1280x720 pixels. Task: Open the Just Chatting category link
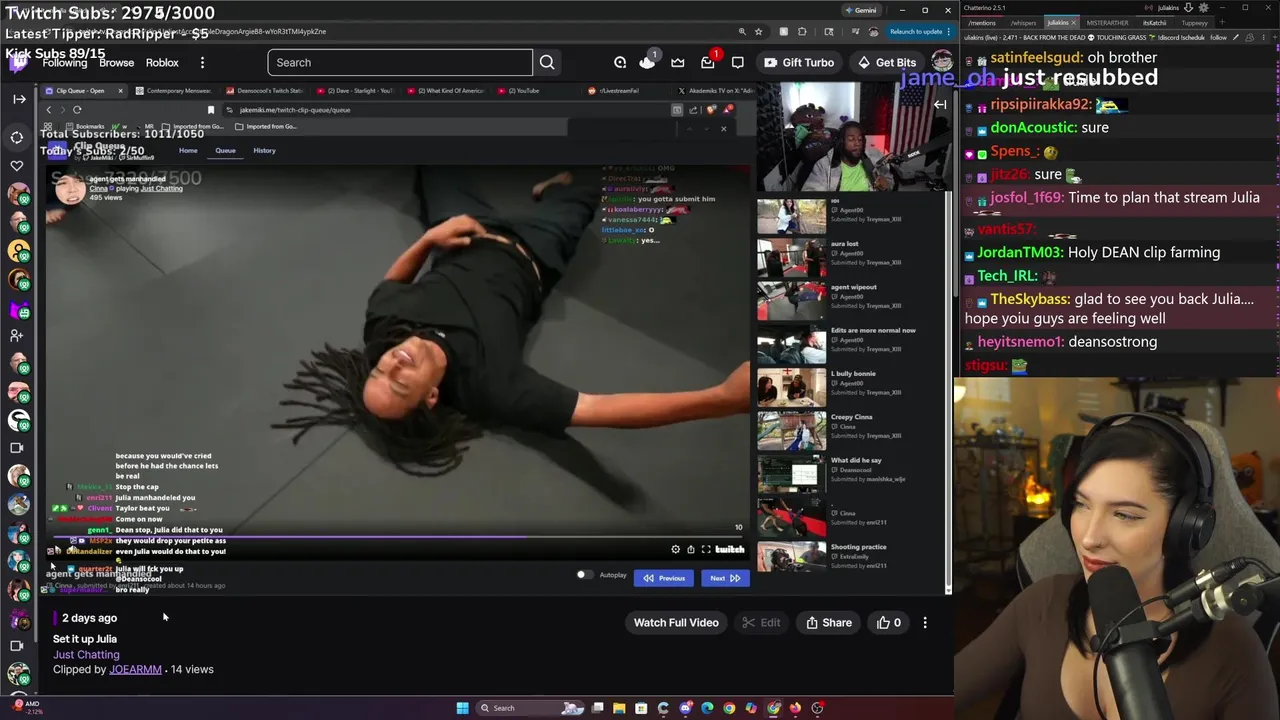pos(86,654)
